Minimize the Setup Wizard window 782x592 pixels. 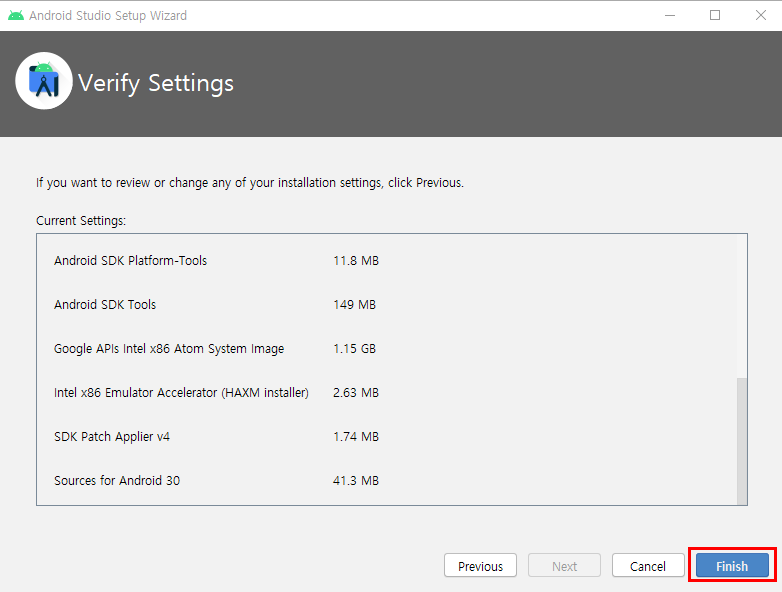click(670, 15)
